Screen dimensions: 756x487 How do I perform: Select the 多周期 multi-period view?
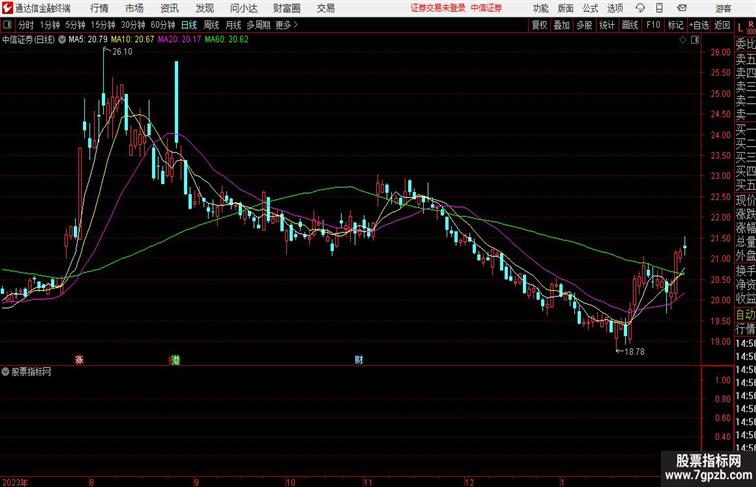259,25
